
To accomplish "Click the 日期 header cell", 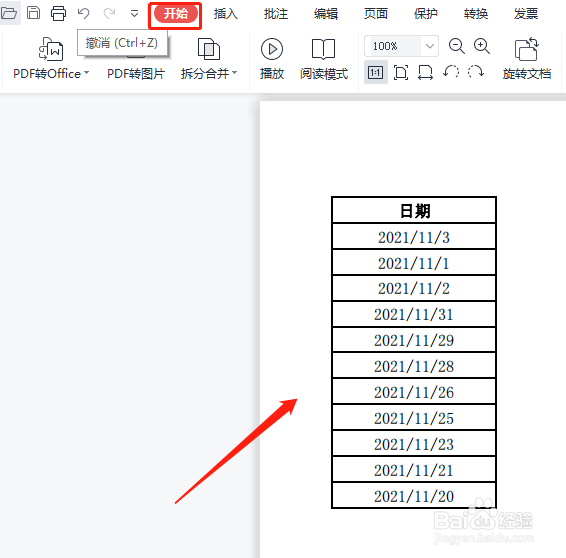I will [x=414, y=210].
